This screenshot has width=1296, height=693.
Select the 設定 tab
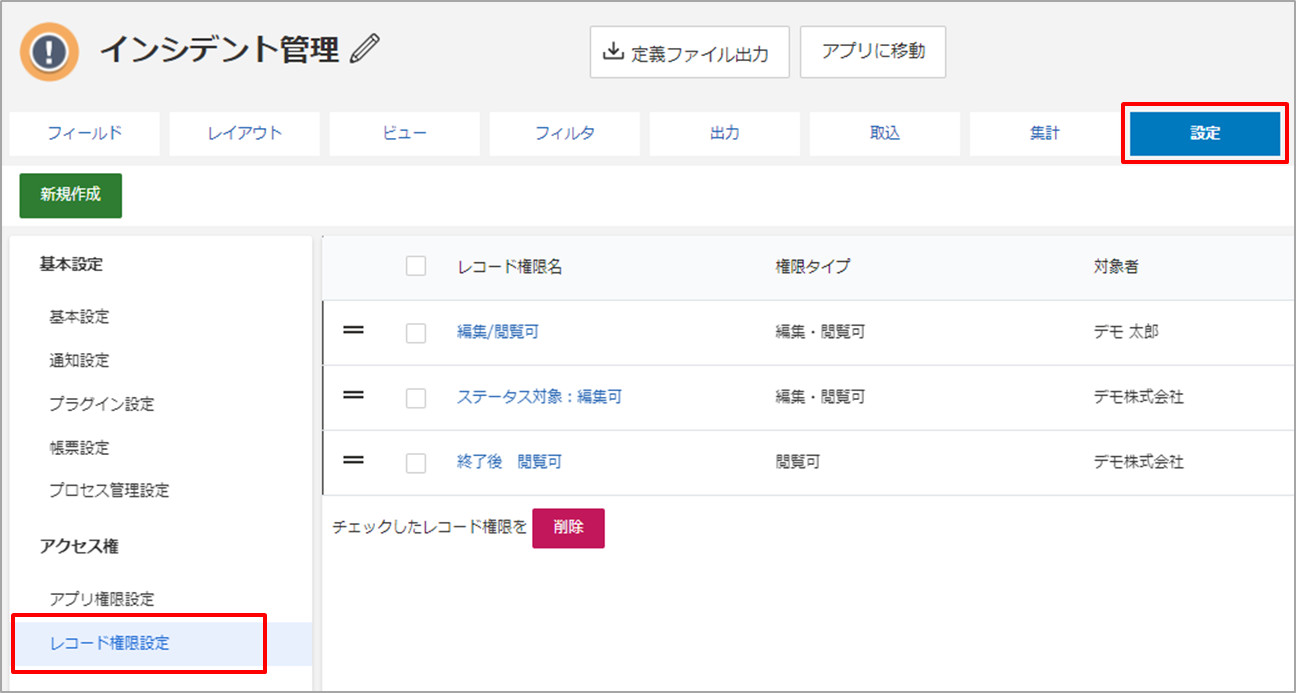[x=1205, y=133]
